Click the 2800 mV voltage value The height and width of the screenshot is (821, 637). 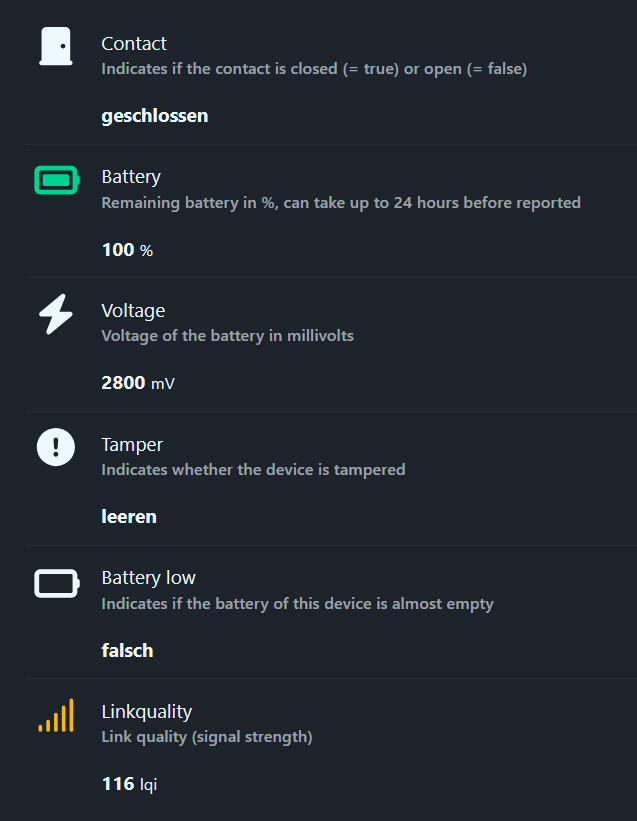[x=138, y=382]
